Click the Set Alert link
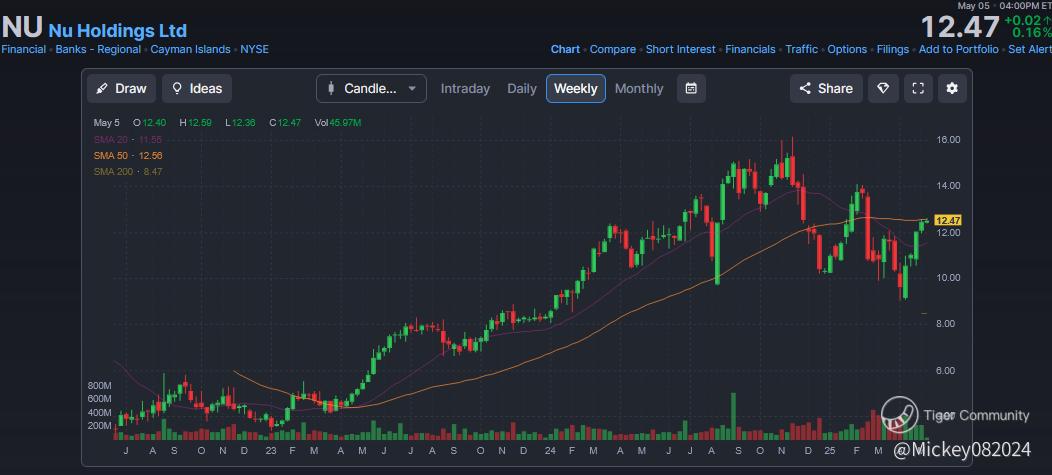The image size is (1052, 475). [x=1030, y=49]
